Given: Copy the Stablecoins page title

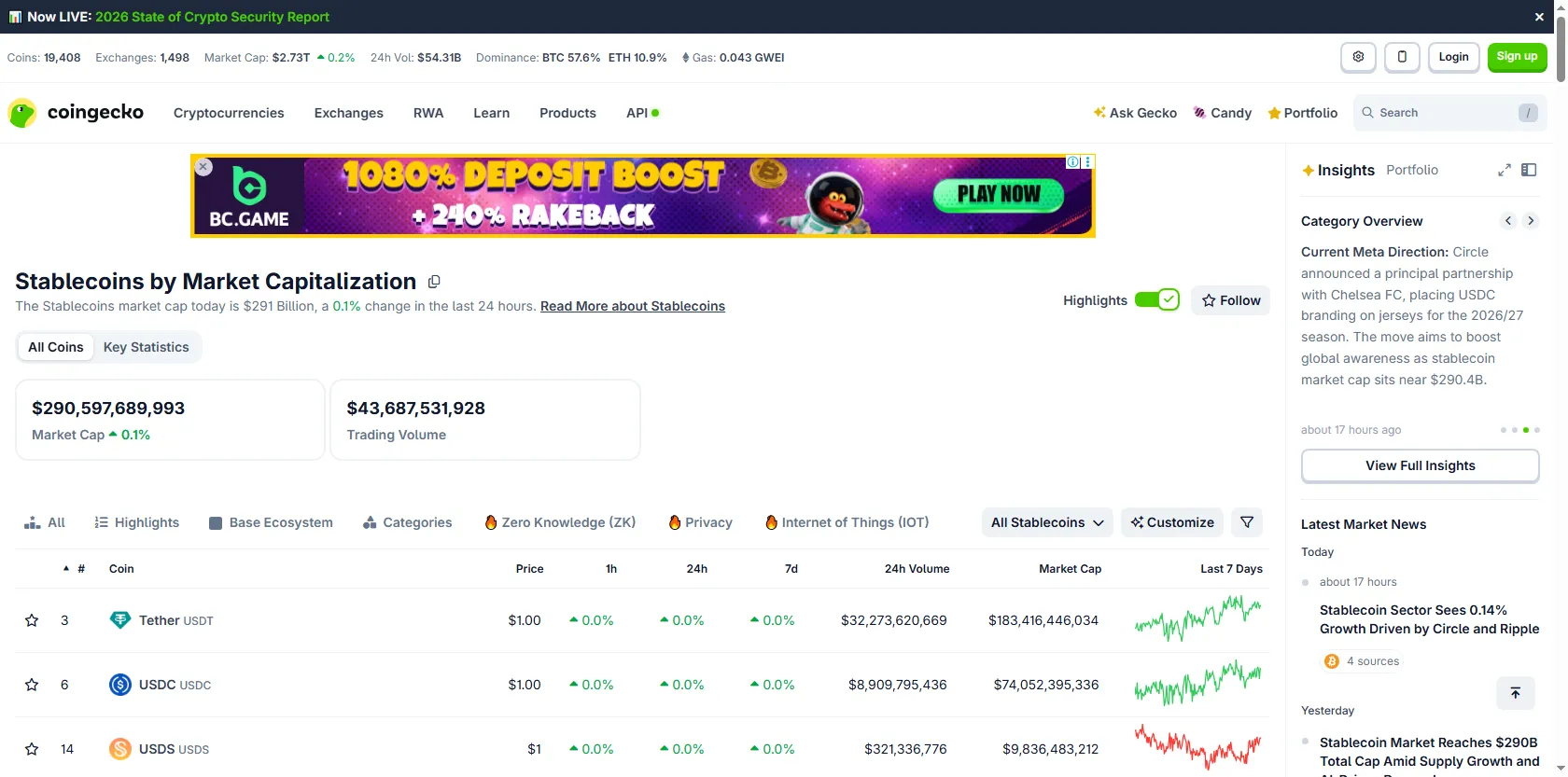Looking at the screenshot, I should 434,282.
